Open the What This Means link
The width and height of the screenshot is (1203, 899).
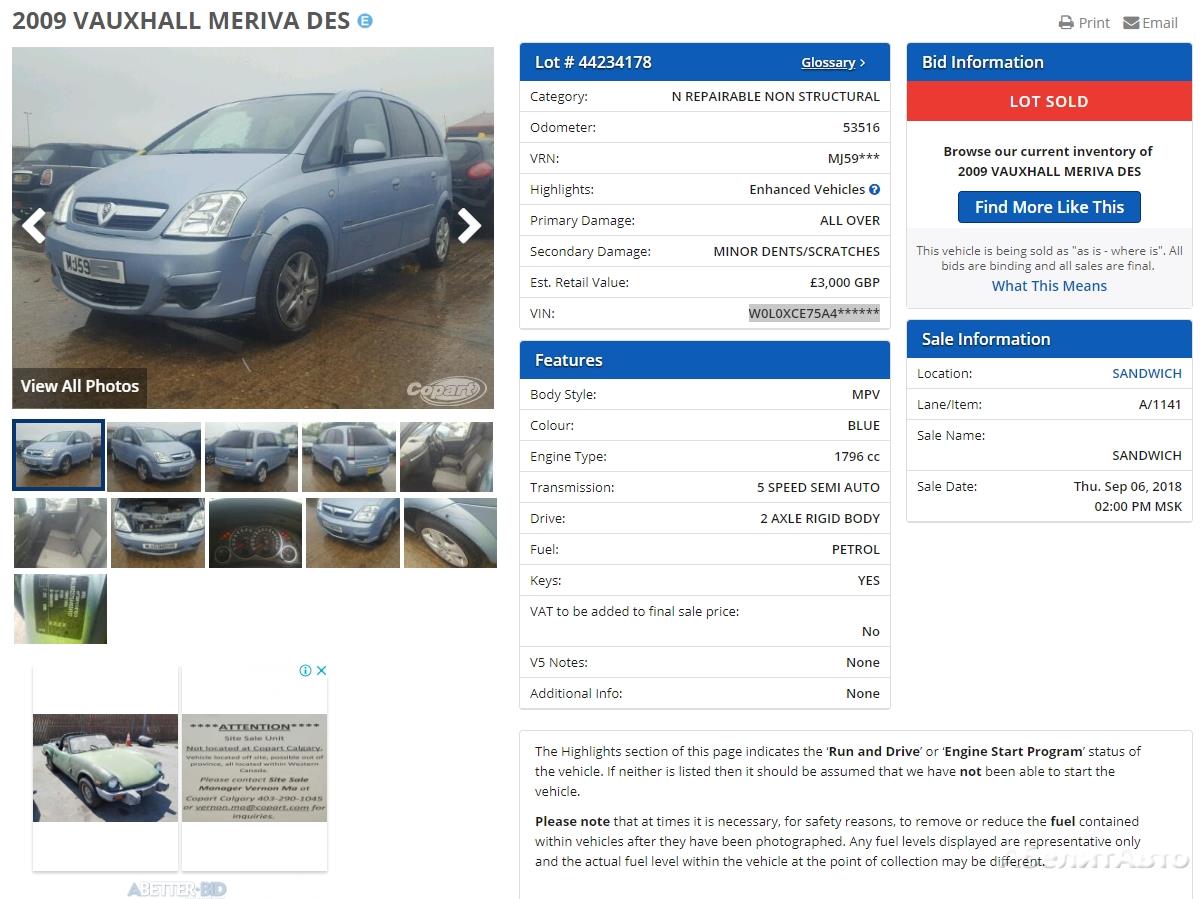(x=1049, y=286)
